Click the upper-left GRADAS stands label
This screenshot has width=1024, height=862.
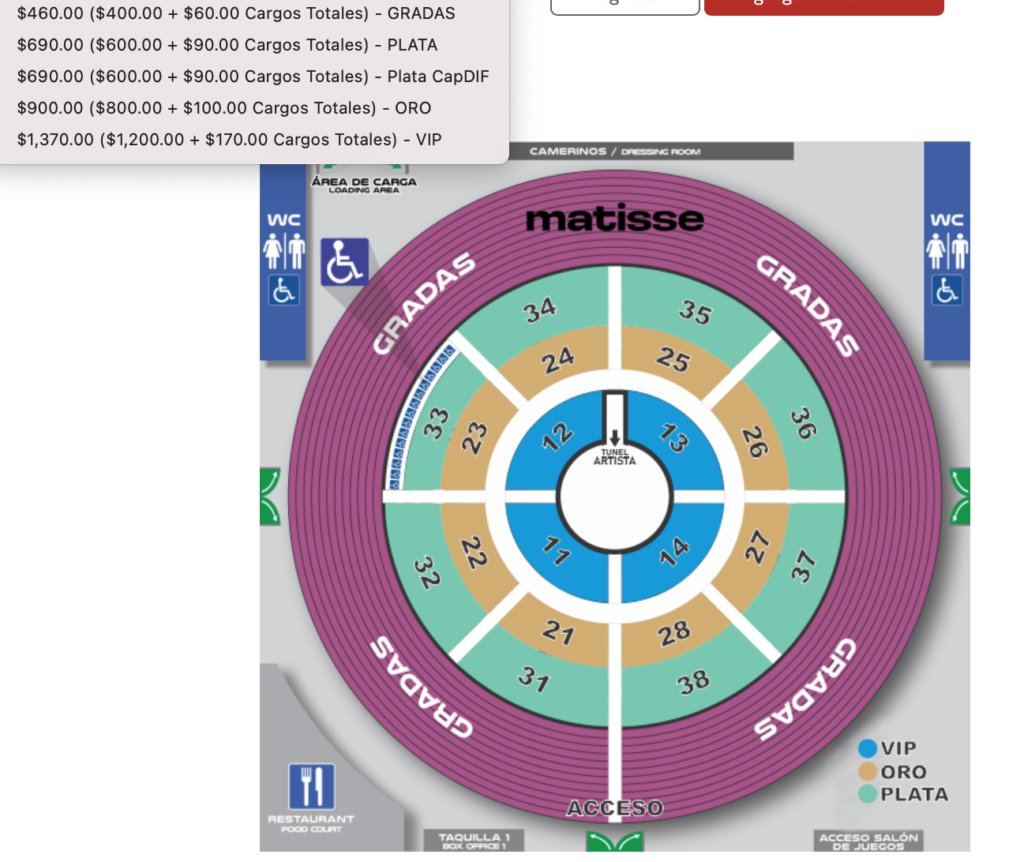pyautogui.click(x=424, y=303)
